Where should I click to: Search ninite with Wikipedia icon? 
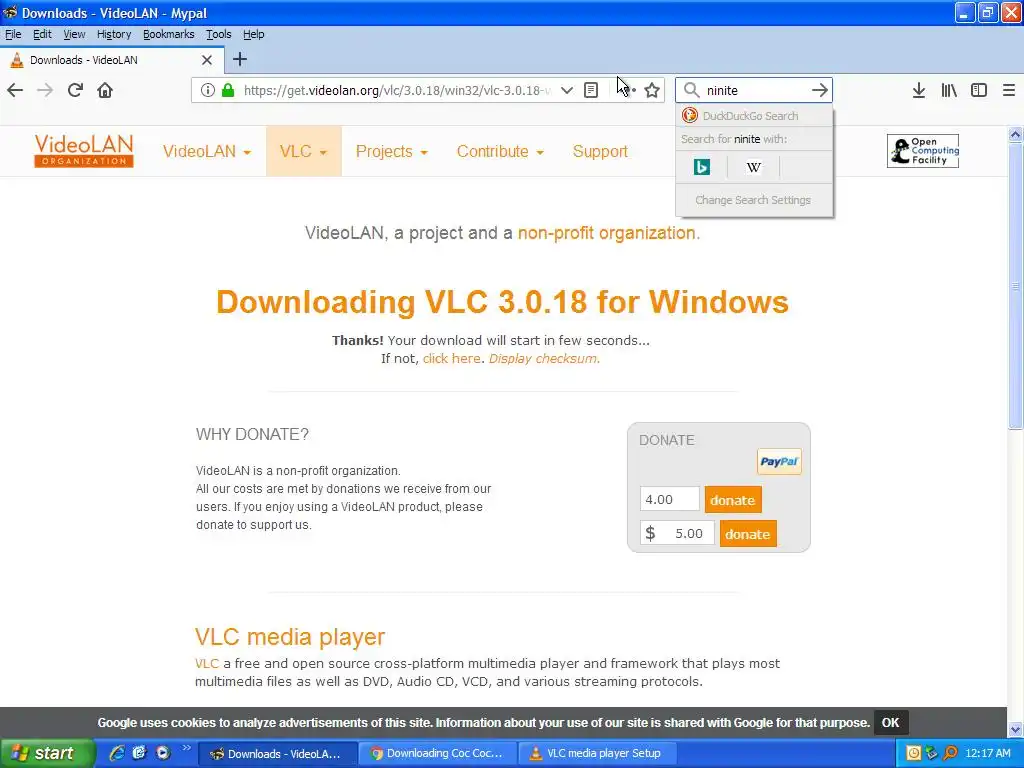click(754, 167)
